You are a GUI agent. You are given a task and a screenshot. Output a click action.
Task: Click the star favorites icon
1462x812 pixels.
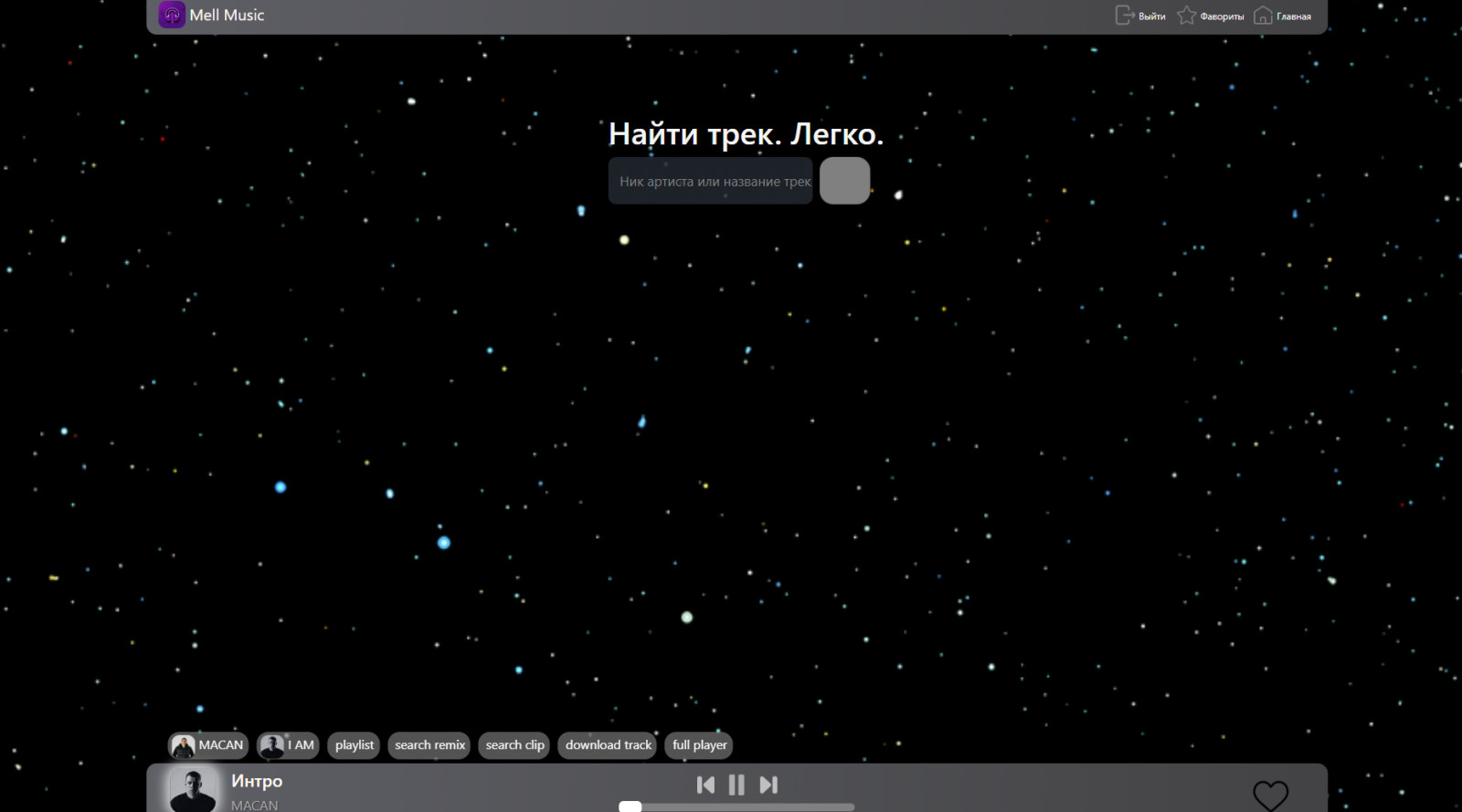coord(1186,16)
